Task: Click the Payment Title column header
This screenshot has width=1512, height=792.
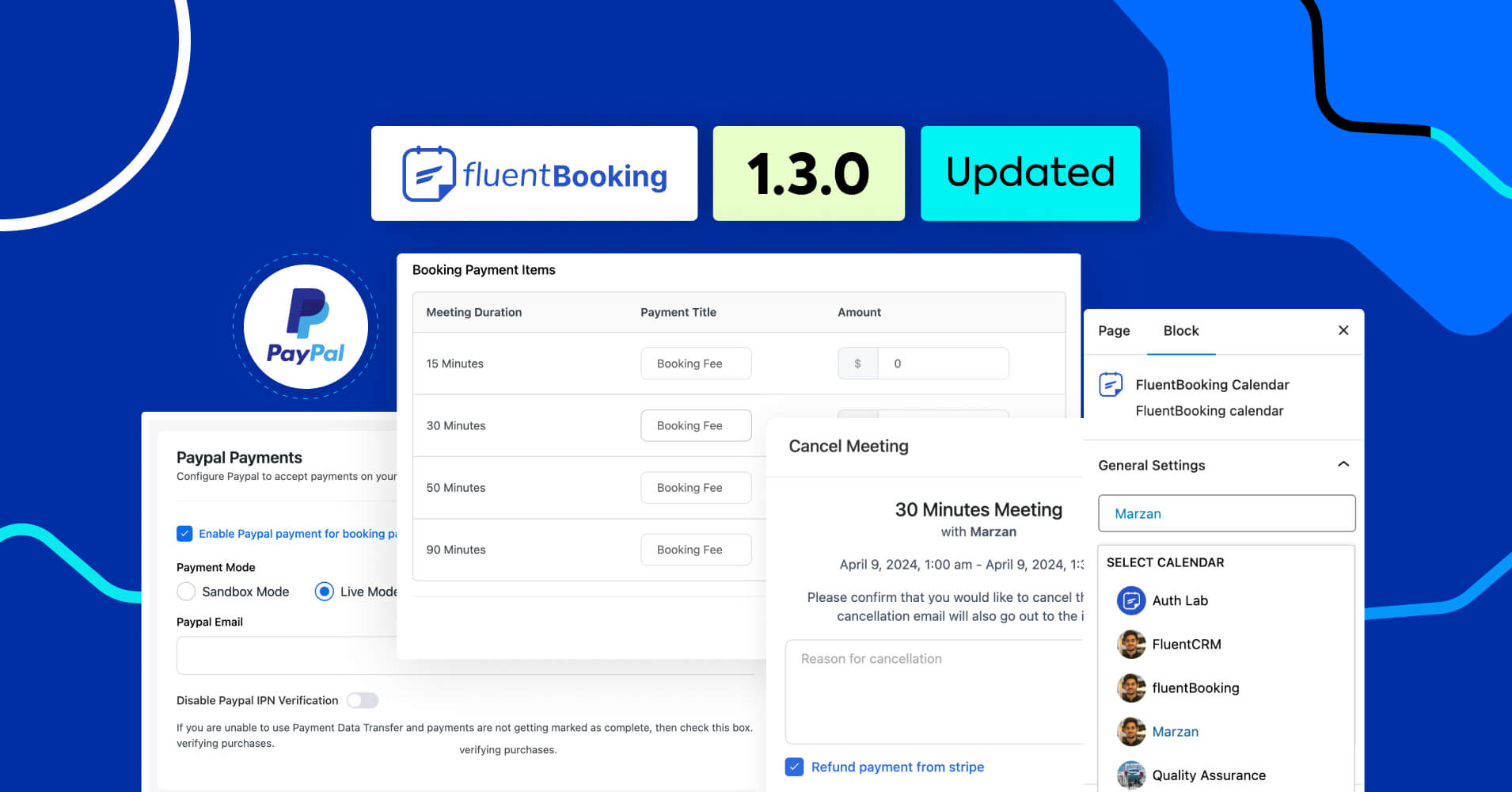Action: click(x=678, y=312)
